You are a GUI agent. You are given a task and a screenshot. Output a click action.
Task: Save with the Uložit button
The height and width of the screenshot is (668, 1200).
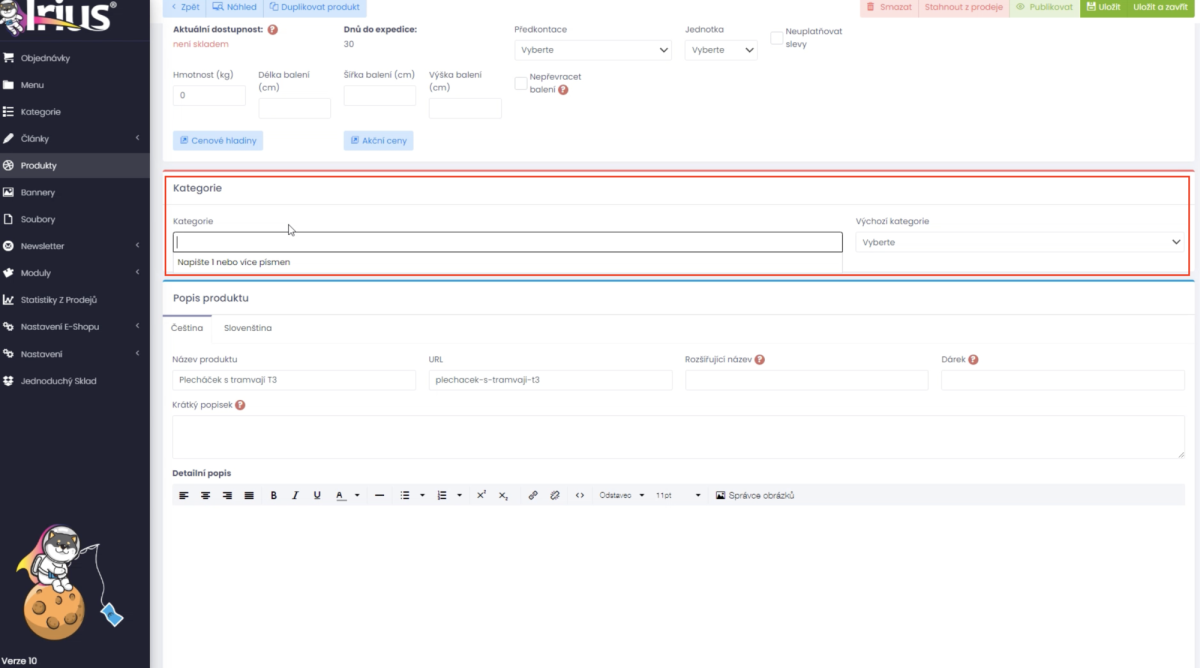[1102, 7]
